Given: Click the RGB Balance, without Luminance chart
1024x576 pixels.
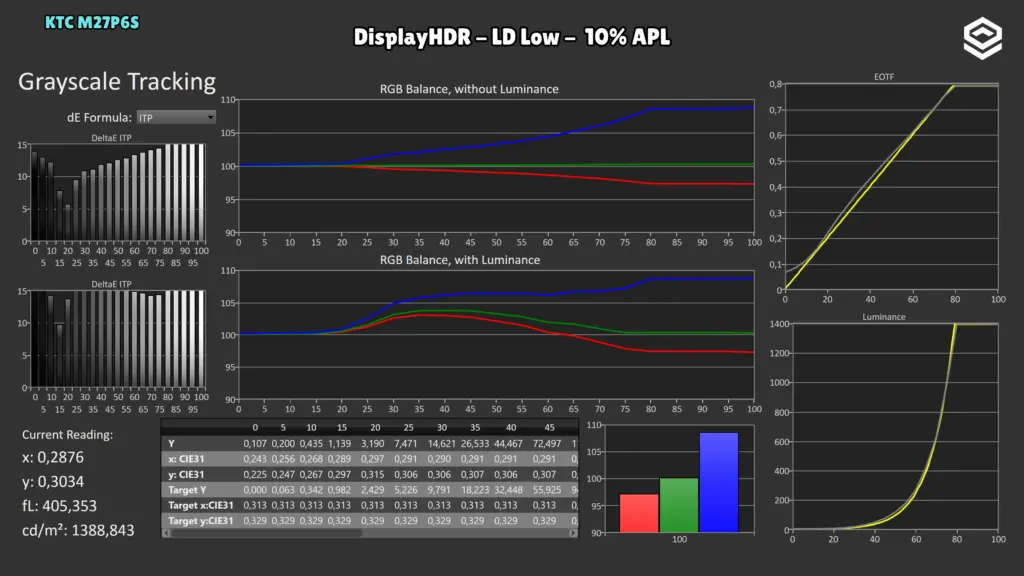Looking at the screenshot, I should click(x=496, y=166).
